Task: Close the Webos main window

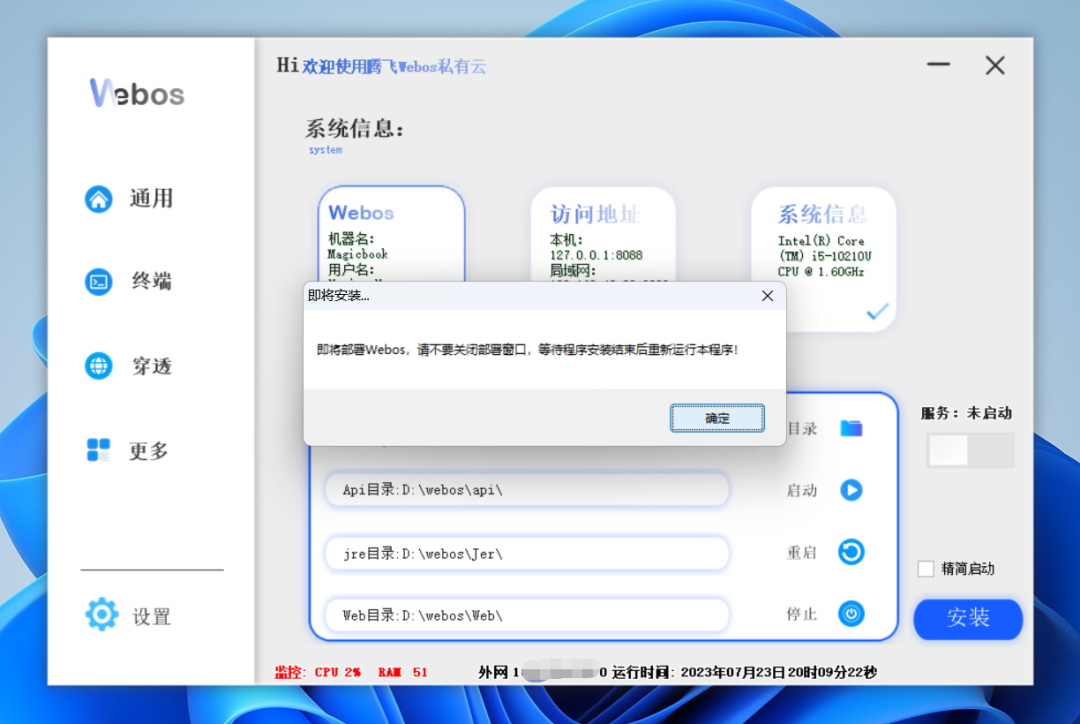Action: [995, 65]
